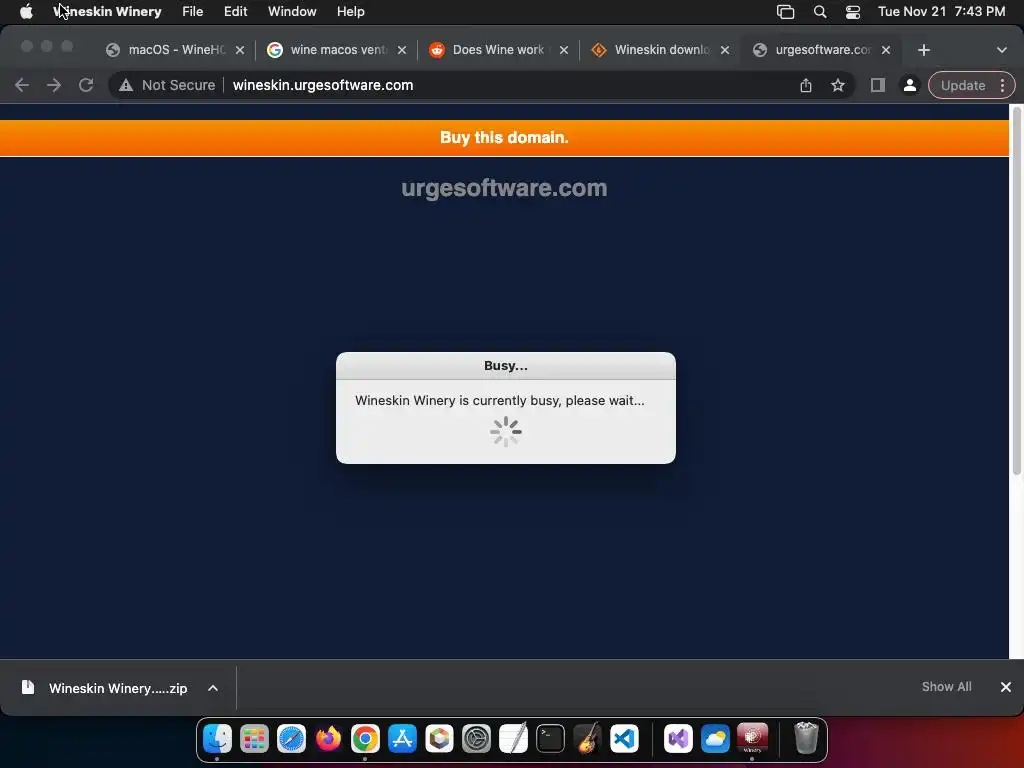Open a new browser tab
Screen dimensions: 1024x768
923,50
